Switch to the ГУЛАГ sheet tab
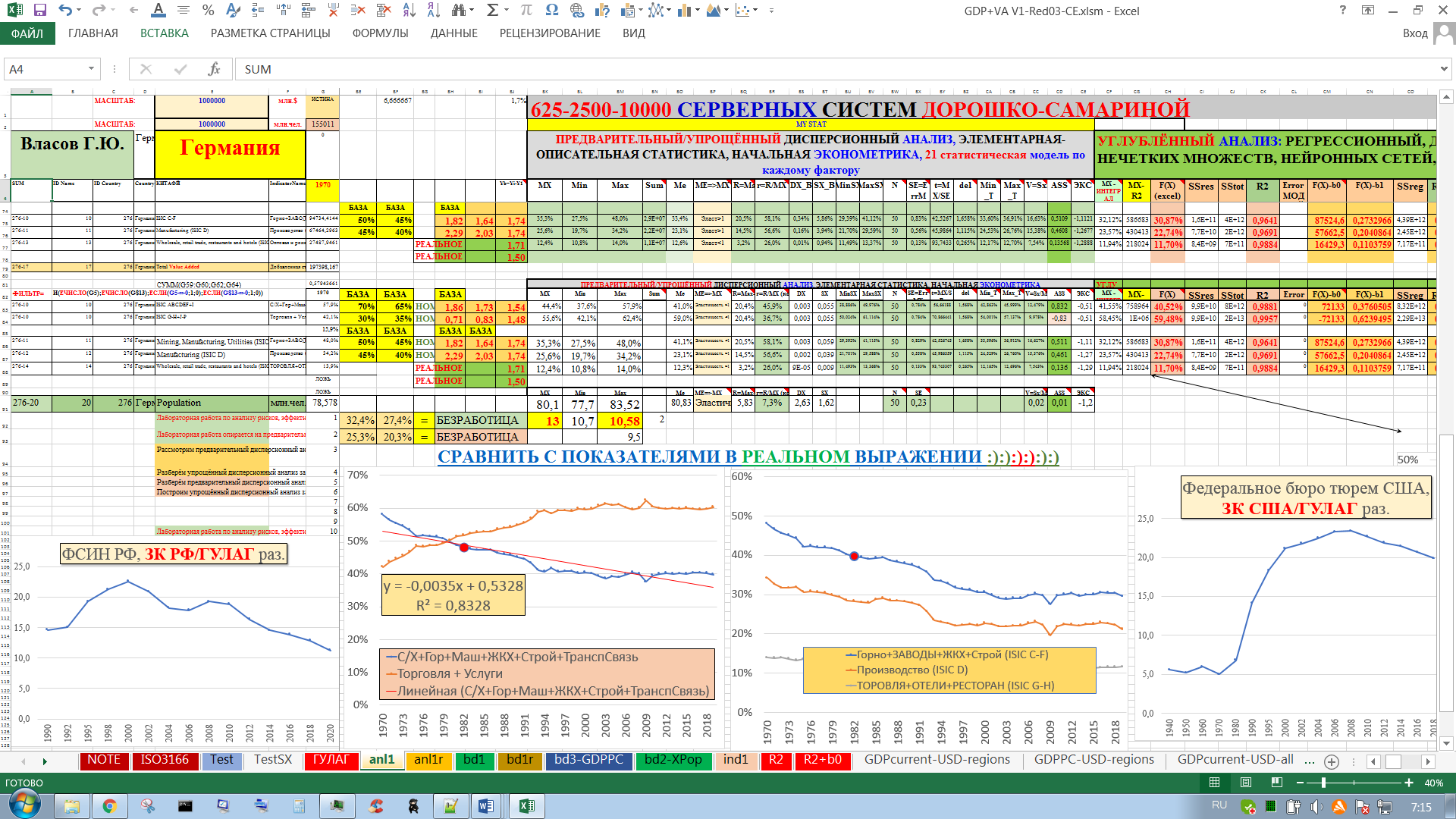The width and height of the screenshot is (1456, 819). click(x=331, y=760)
